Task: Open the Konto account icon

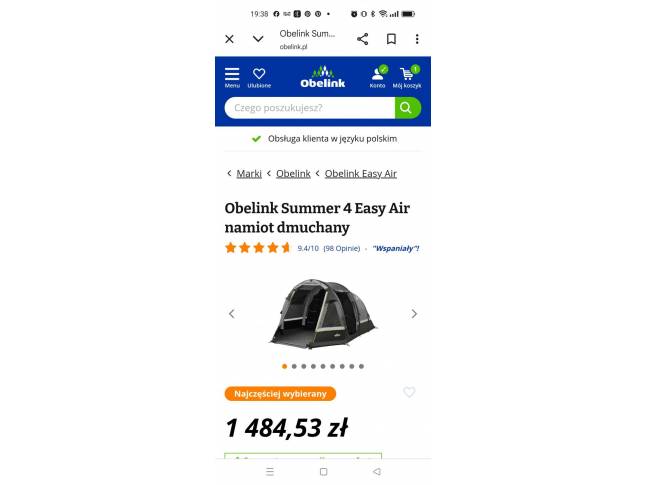Action: coord(377,77)
